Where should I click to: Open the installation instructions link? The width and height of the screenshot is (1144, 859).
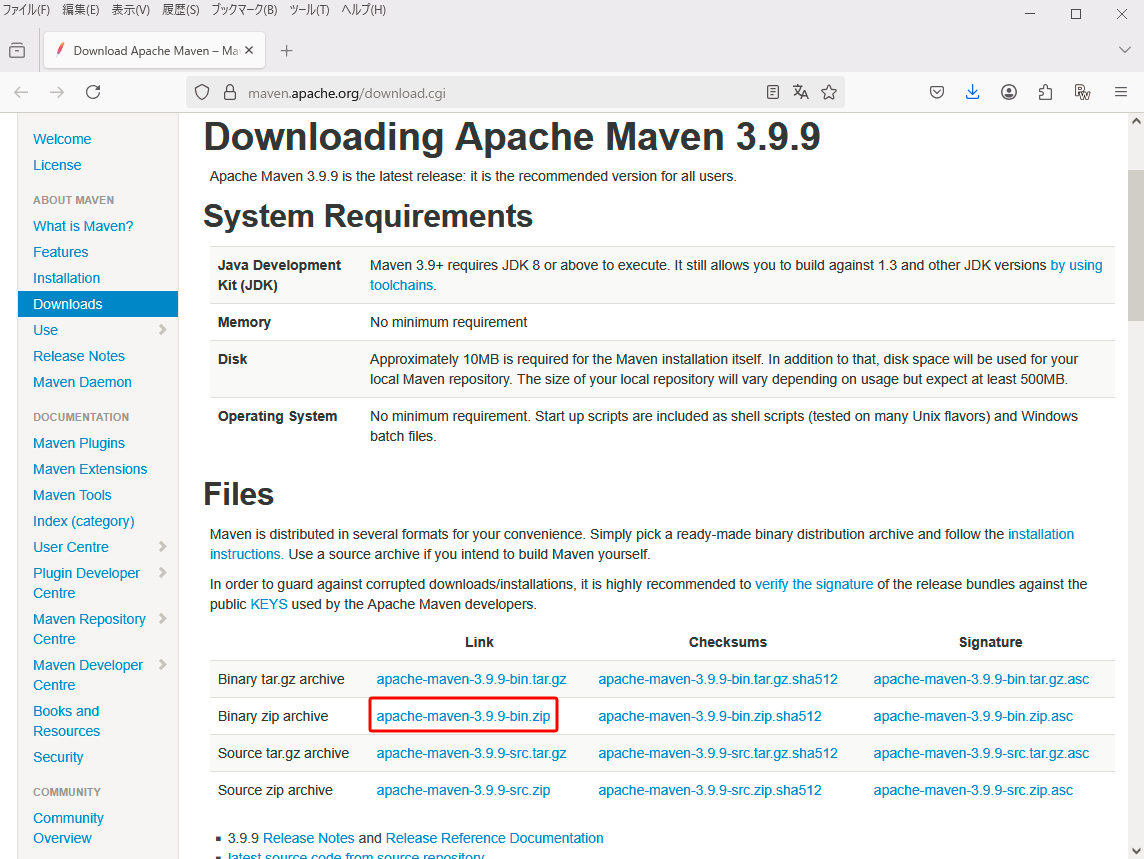click(1040, 534)
